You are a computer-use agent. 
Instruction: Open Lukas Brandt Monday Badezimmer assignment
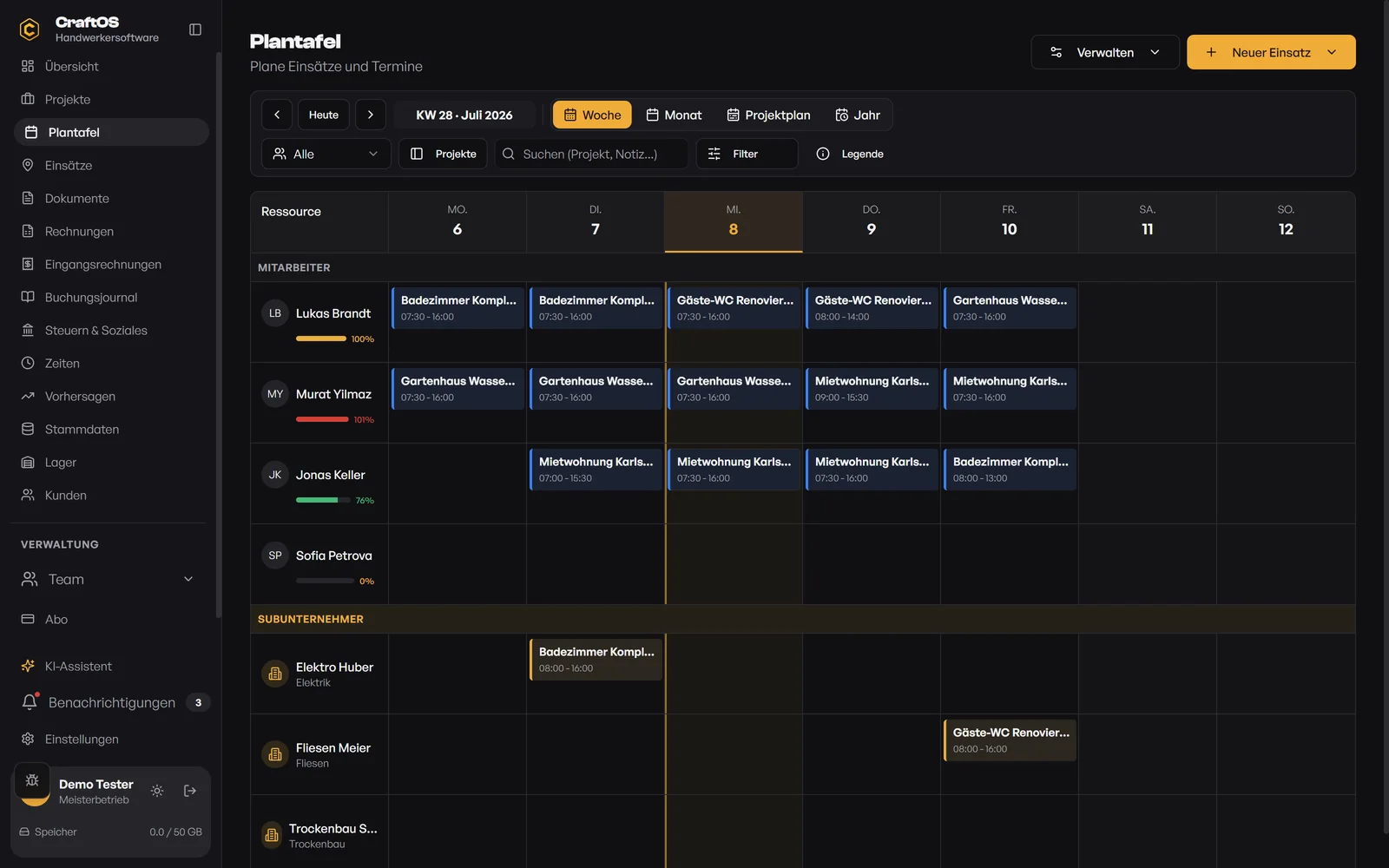pos(458,308)
